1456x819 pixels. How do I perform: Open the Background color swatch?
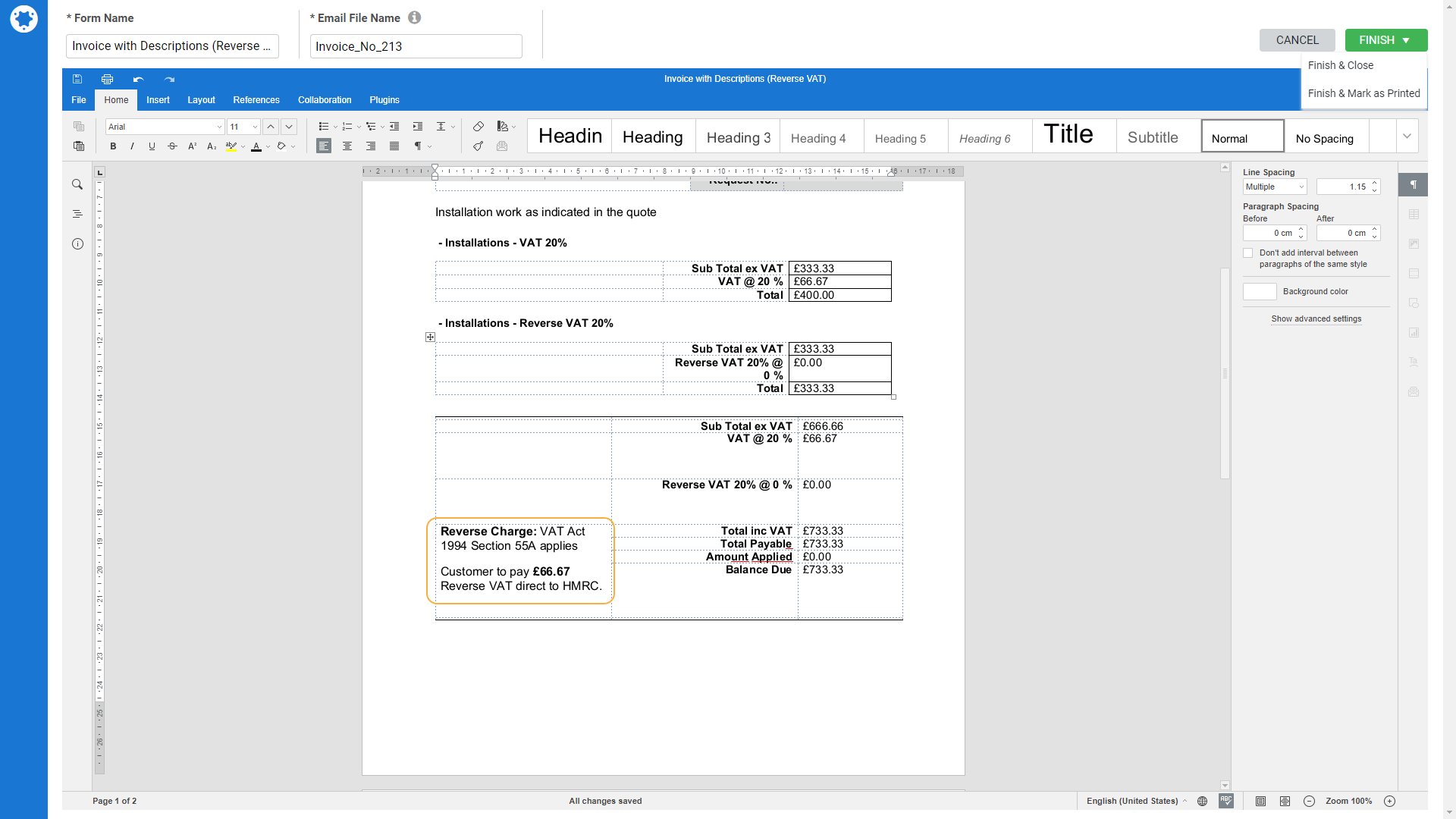(1260, 292)
